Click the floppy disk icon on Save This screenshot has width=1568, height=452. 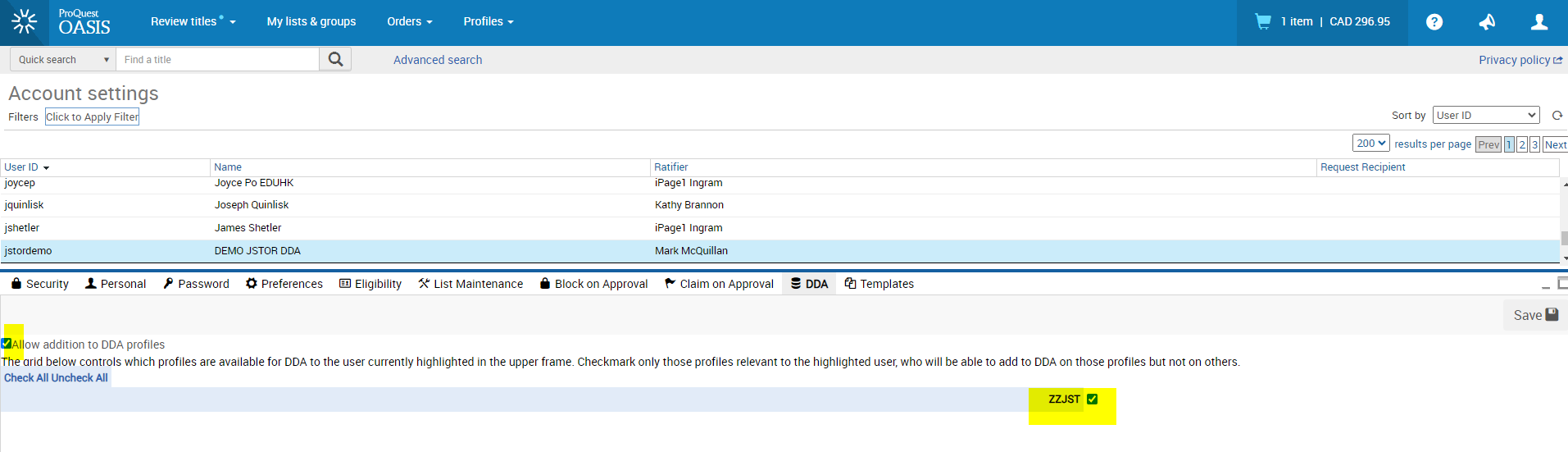[x=1552, y=315]
